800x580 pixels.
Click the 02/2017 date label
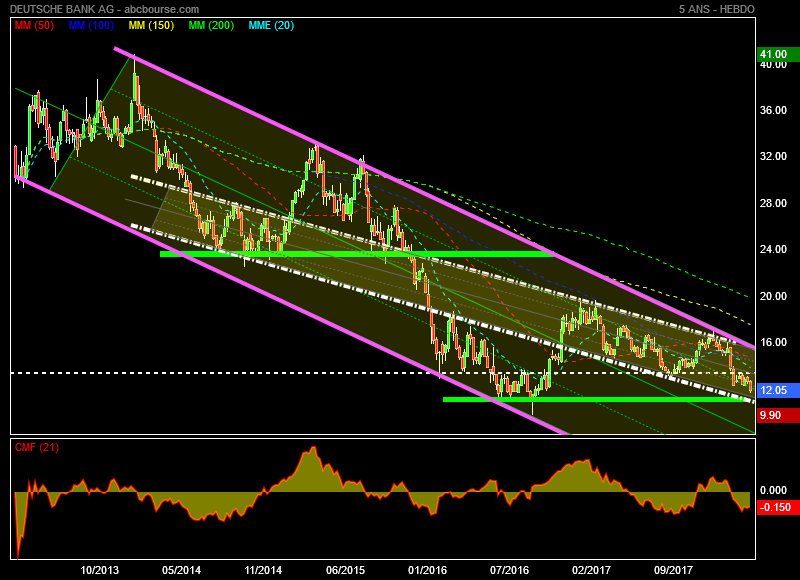click(591, 570)
